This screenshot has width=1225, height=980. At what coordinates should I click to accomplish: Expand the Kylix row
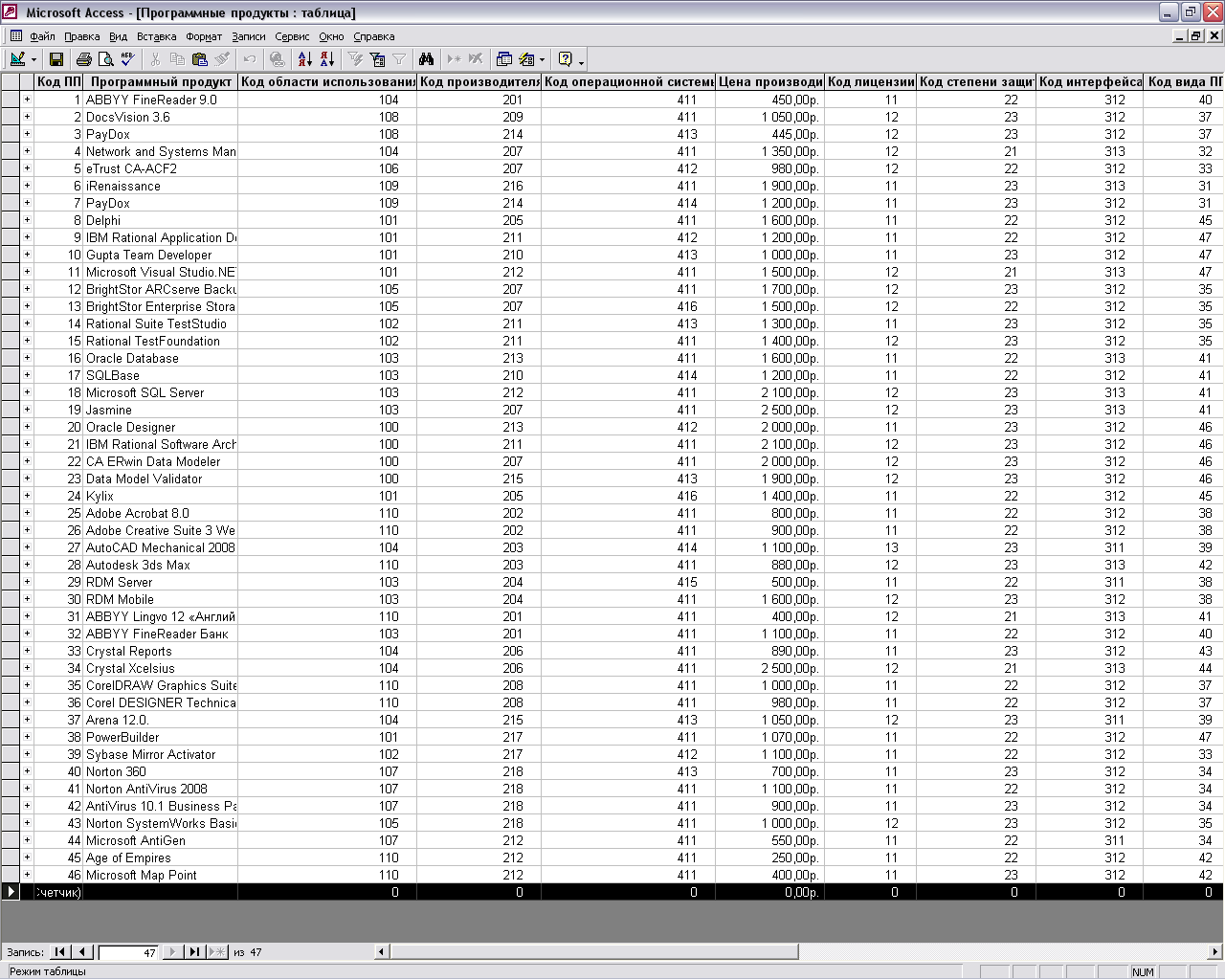coord(27,496)
